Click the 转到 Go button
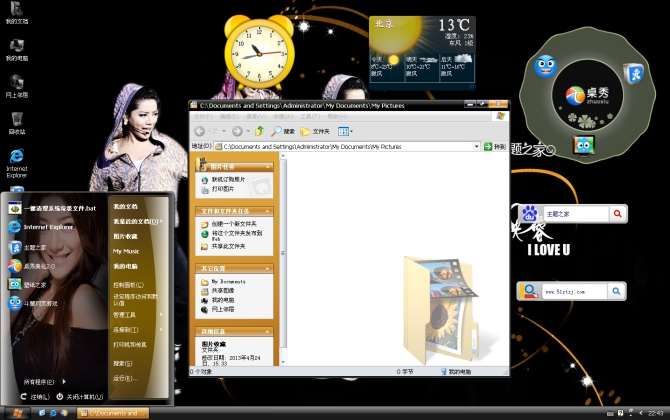 495,147
